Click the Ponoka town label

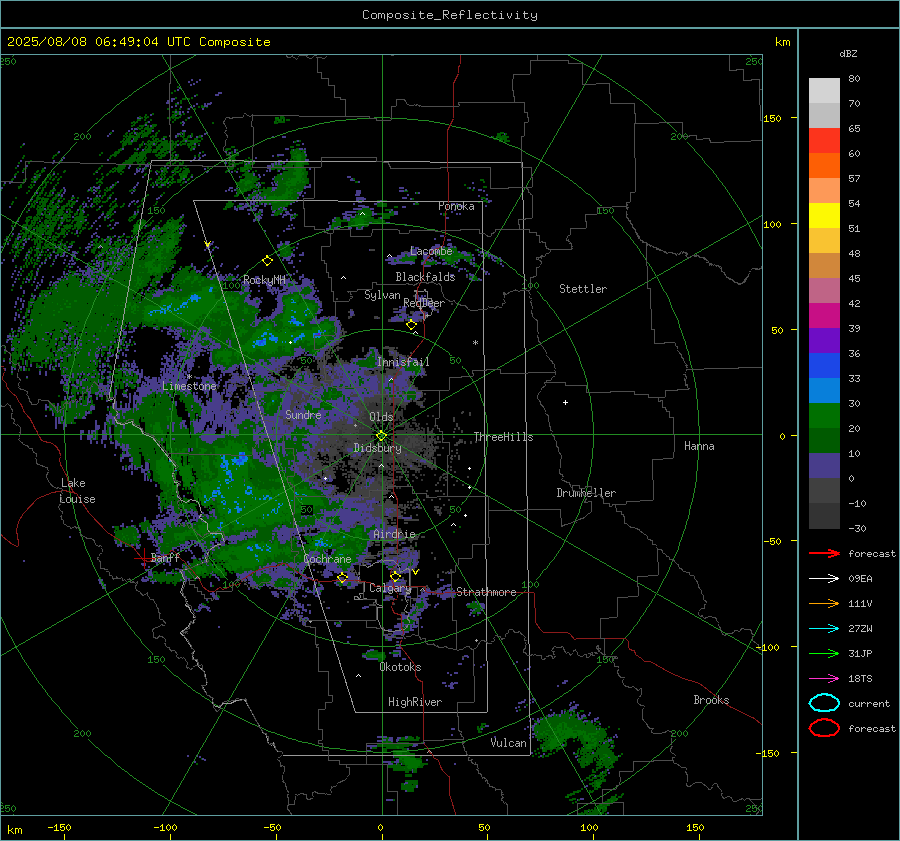pyautogui.click(x=456, y=206)
